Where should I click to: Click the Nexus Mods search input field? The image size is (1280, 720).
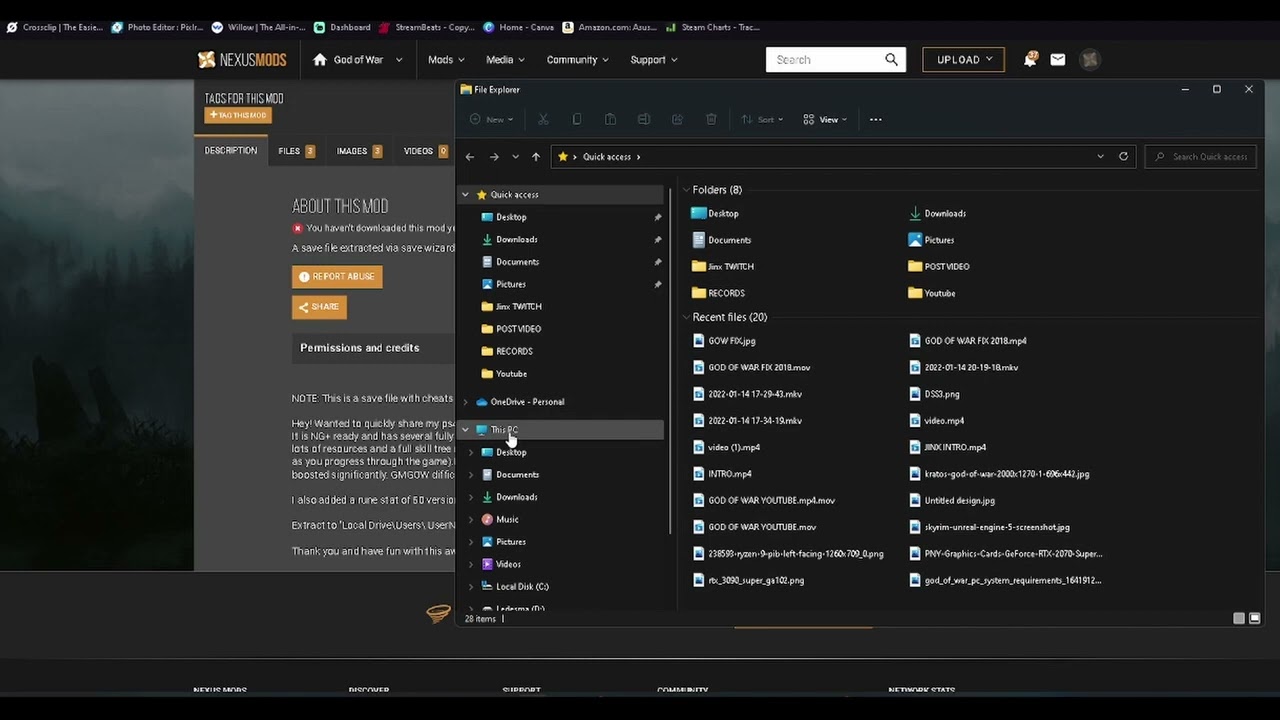823,60
